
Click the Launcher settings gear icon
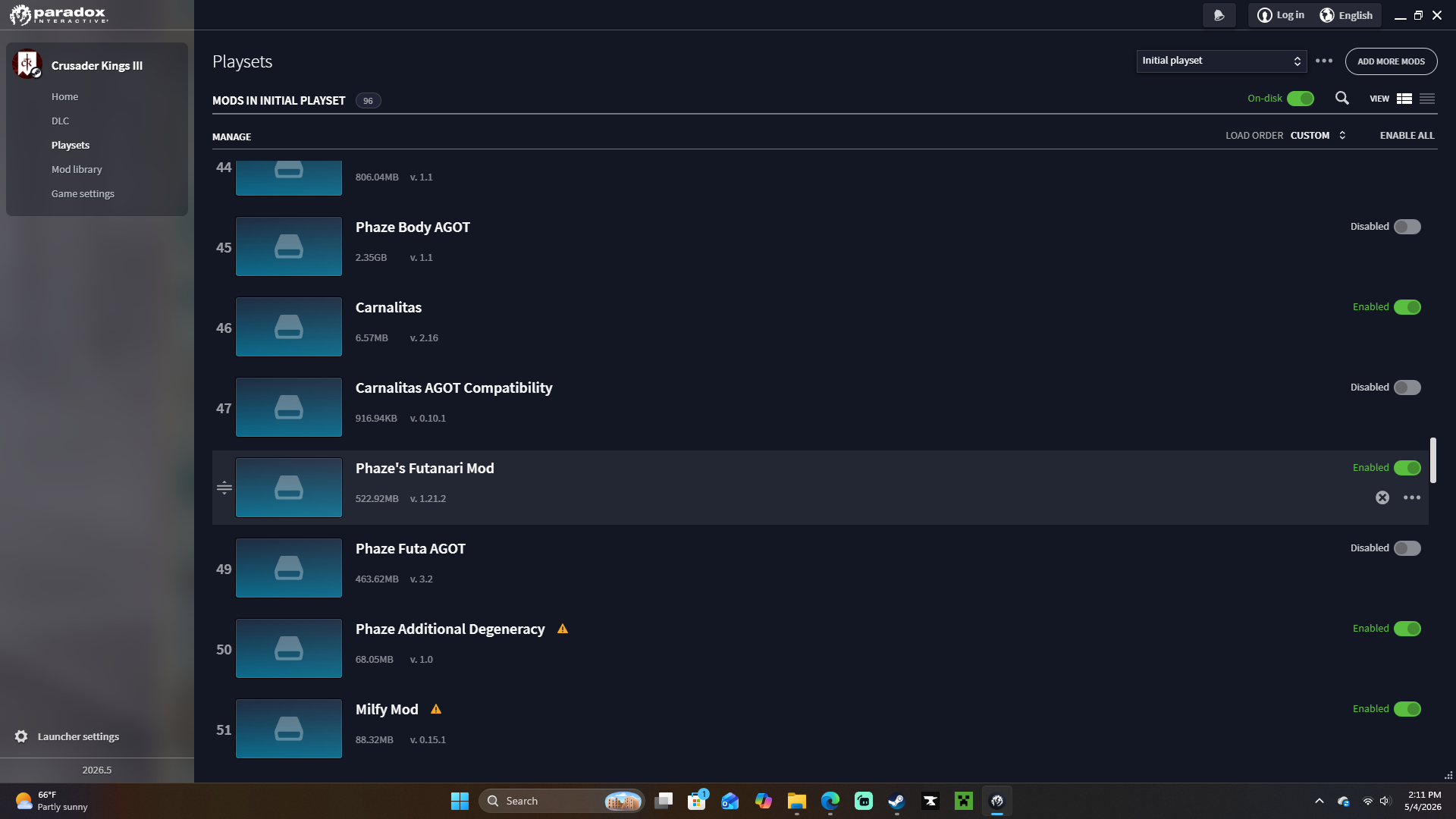point(21,736)
